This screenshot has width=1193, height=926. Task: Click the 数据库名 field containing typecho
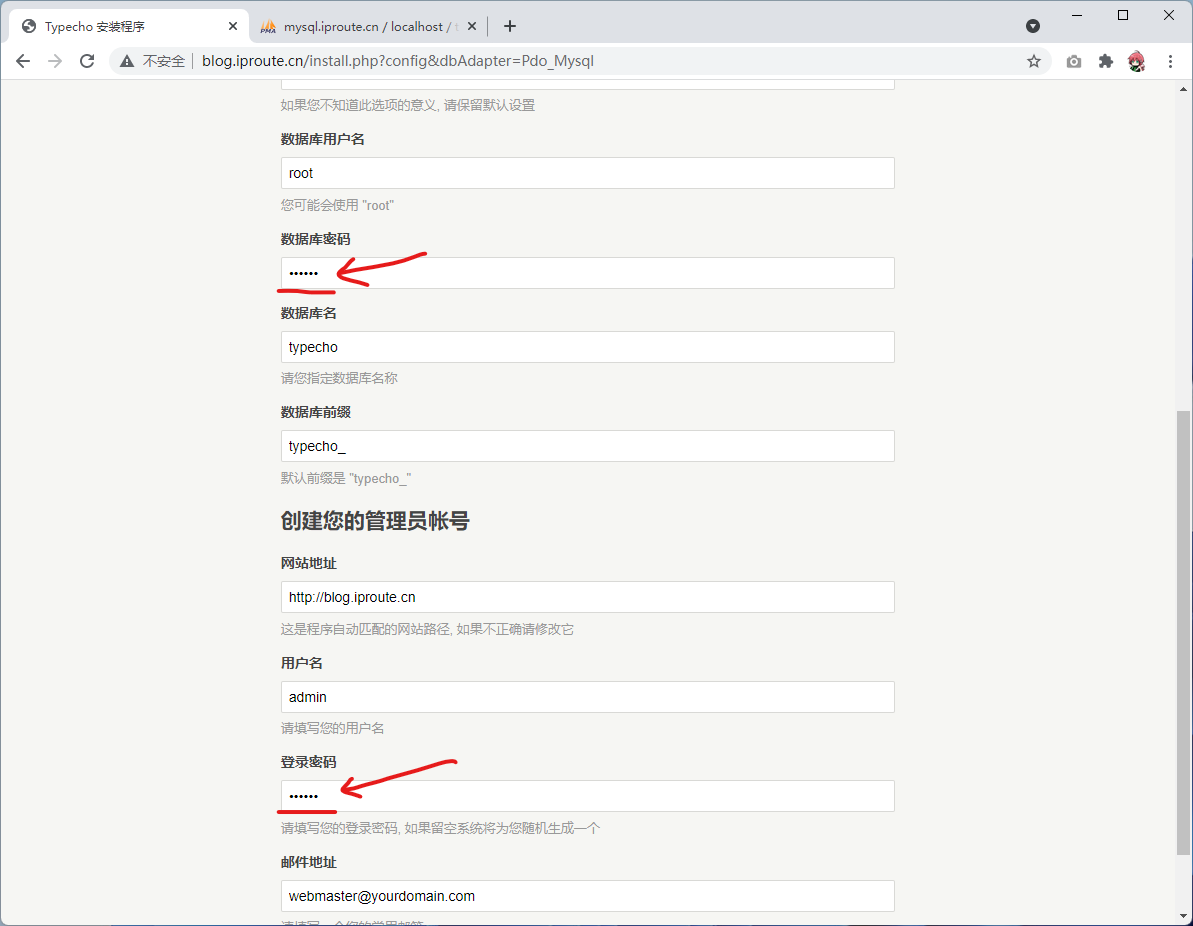pyautogui.click(x=587, y=347)
